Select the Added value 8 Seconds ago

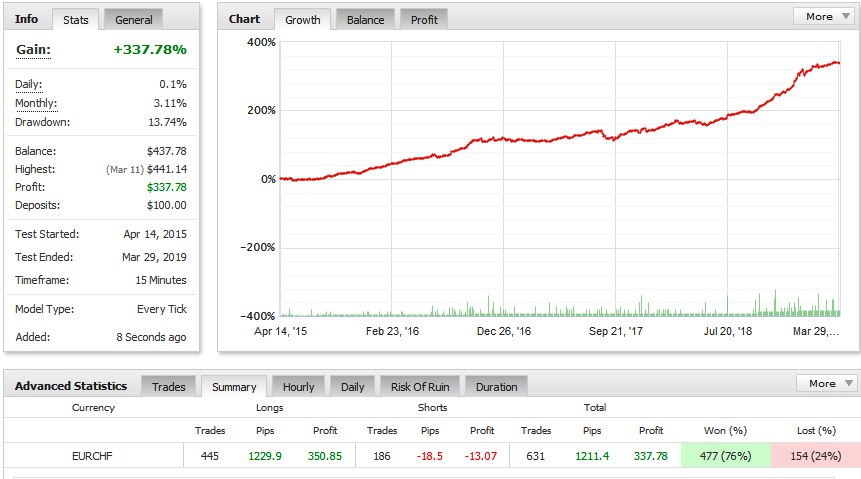click(x=151, y=337)
